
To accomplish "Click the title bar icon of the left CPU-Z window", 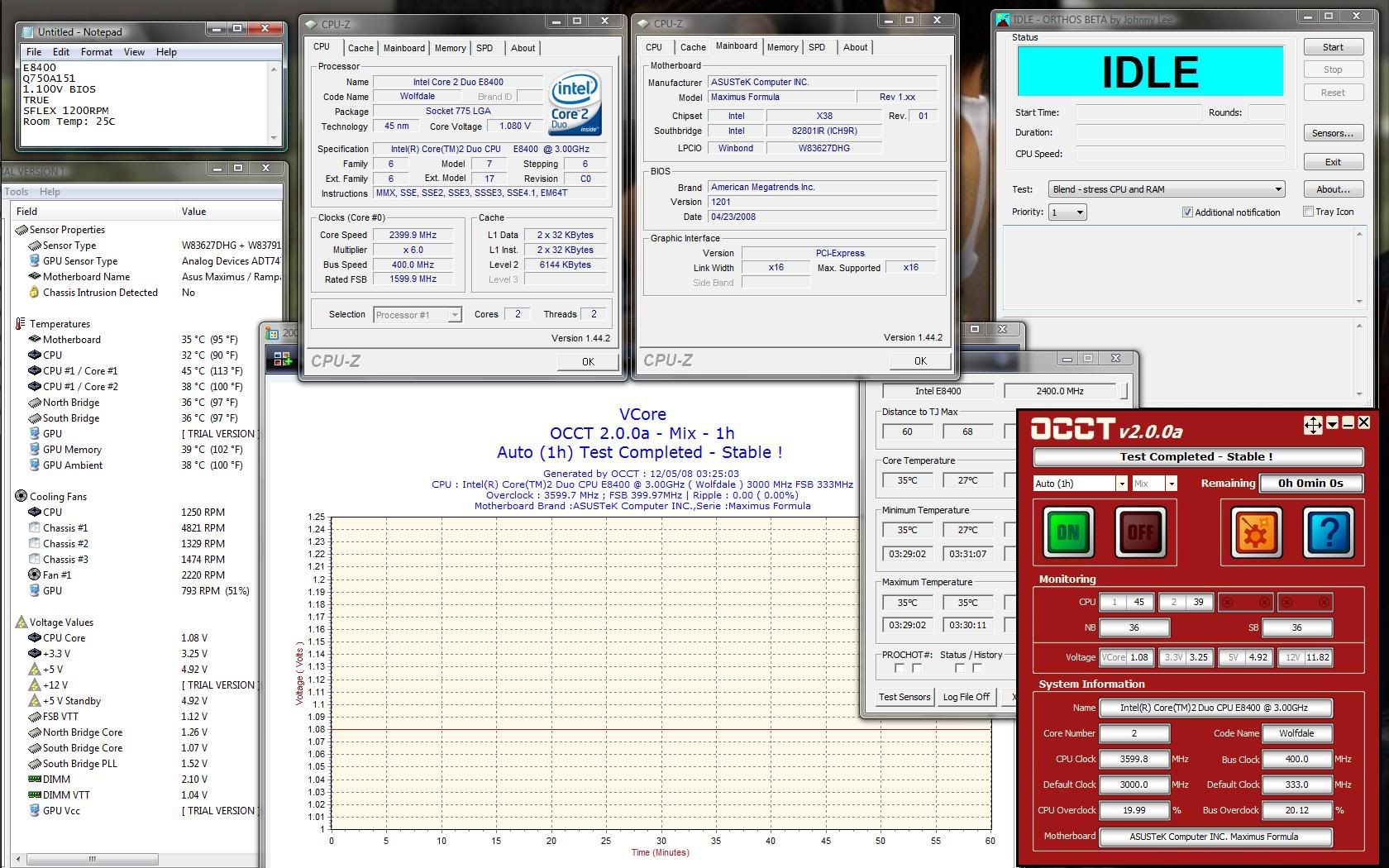I will pos(311,24).
